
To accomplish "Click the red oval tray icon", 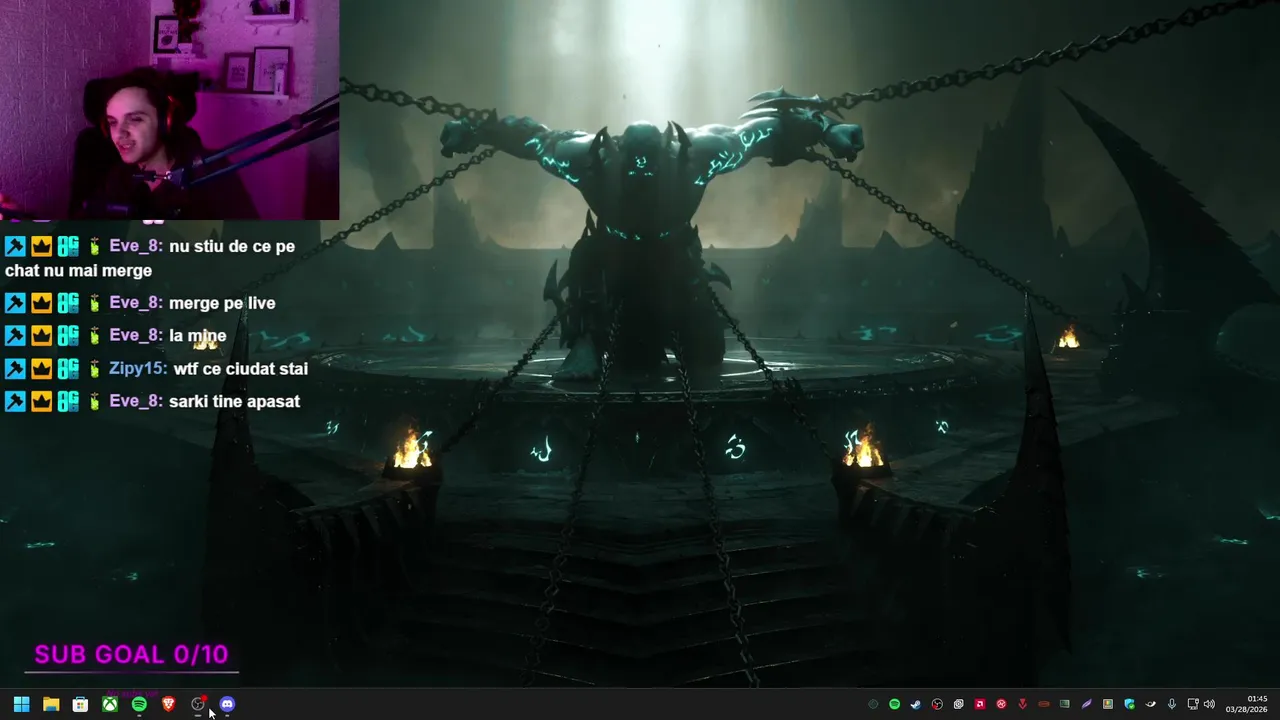I will pos(1044,704).
